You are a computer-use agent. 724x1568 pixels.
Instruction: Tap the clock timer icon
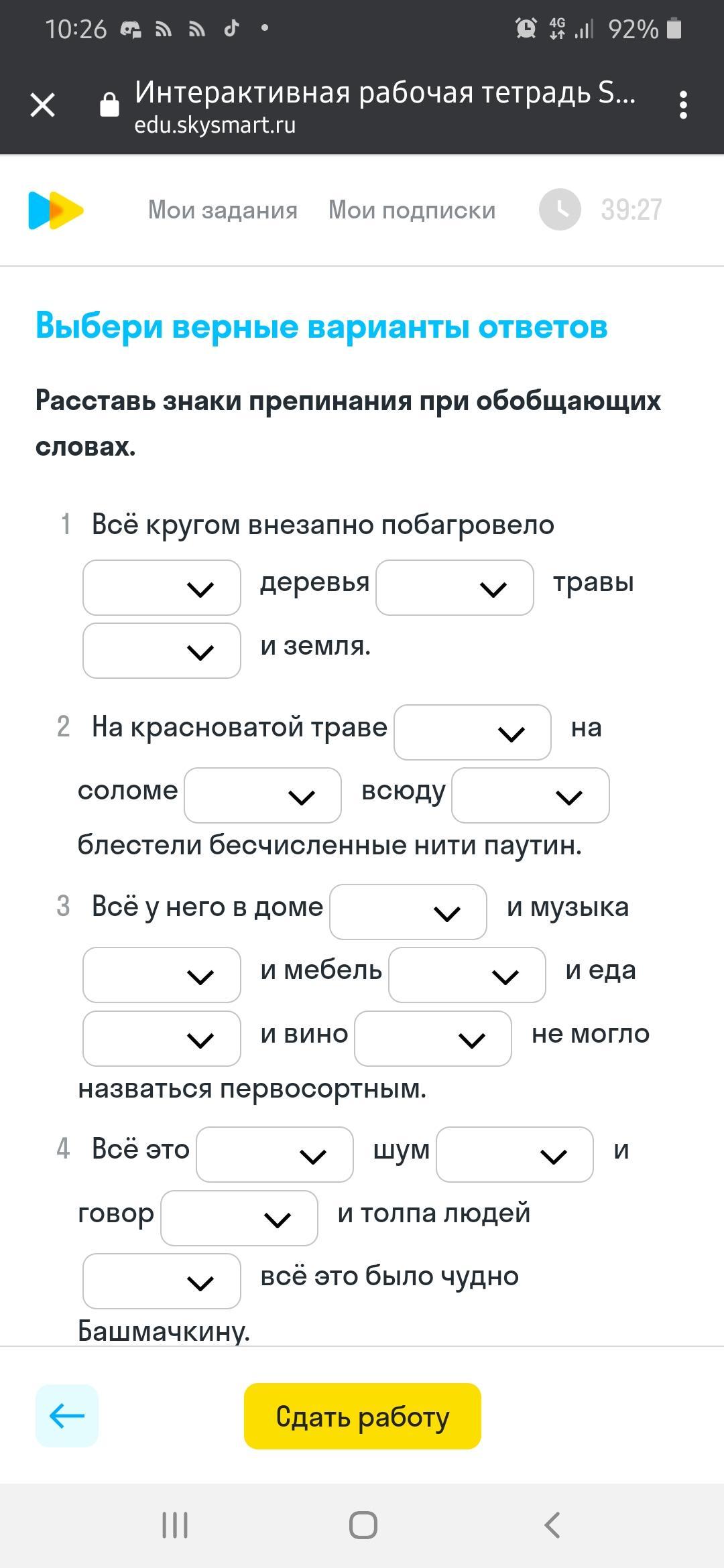560,210
